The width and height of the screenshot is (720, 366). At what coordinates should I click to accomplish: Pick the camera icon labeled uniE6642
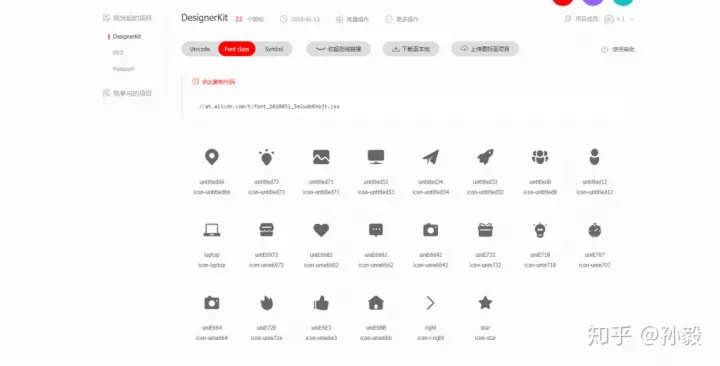click(x=431, y=230)
